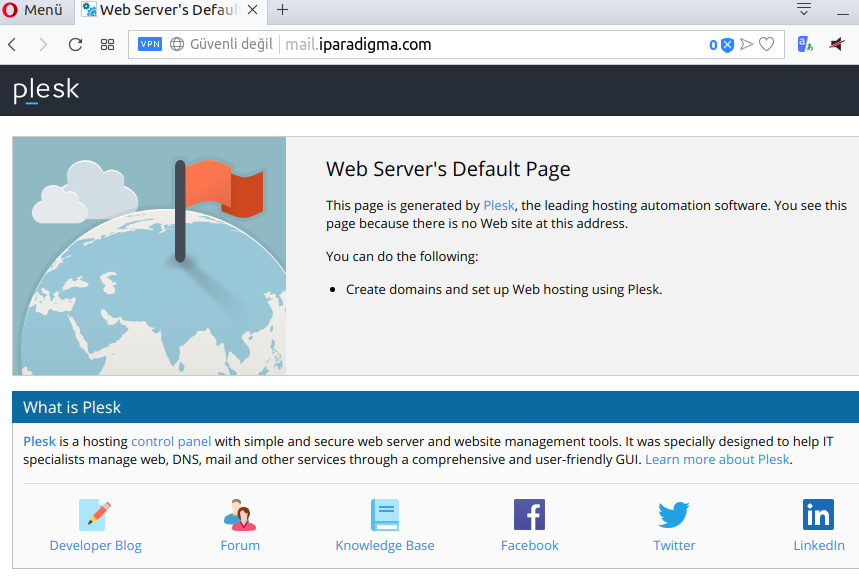Viewport: 859px width, 576px height.
Task: Open the Facebook text link
Action: (529, 546)
